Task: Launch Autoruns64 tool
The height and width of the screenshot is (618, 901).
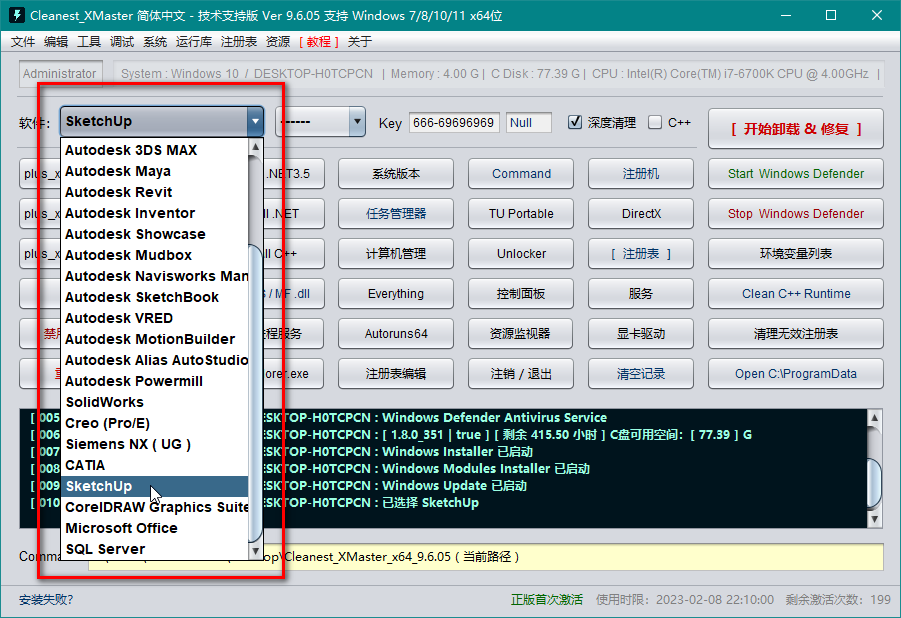Action: pos(396,333)
